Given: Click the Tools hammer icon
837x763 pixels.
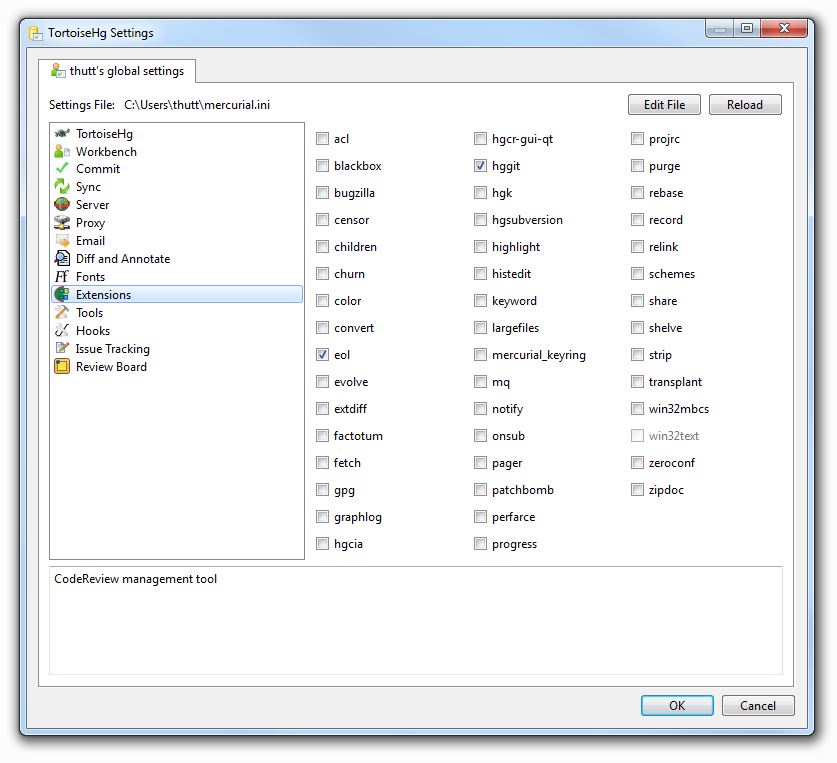Looking at the screenshot, I should point(62,312).
